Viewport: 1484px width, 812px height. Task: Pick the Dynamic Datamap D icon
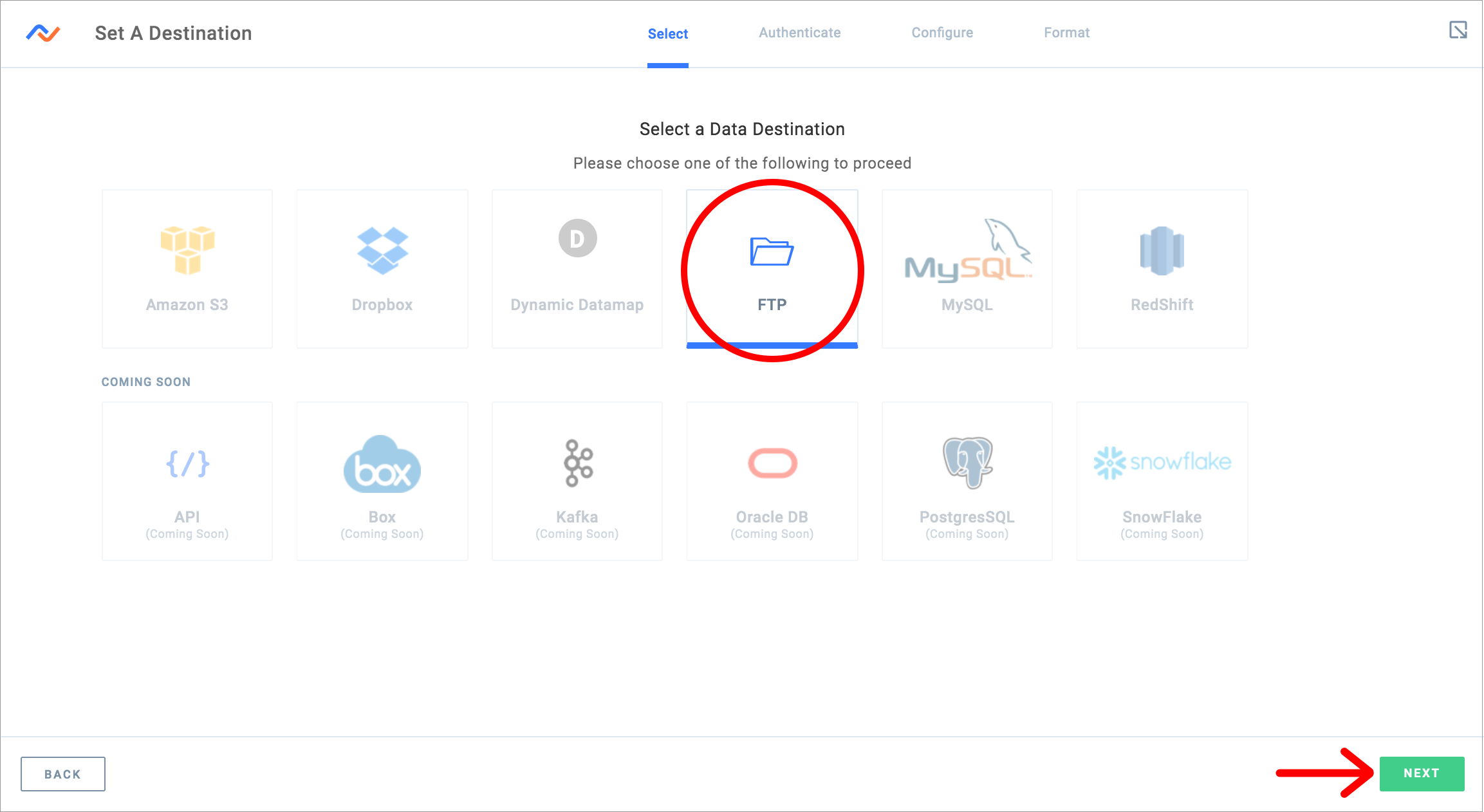click(577, 238)
